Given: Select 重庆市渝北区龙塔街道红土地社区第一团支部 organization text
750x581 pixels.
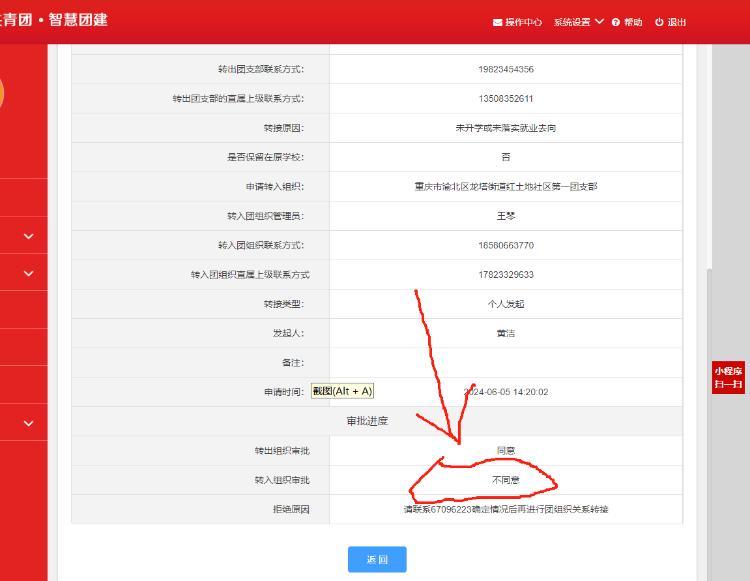Looking at the screenshot, I should (506, 186).
